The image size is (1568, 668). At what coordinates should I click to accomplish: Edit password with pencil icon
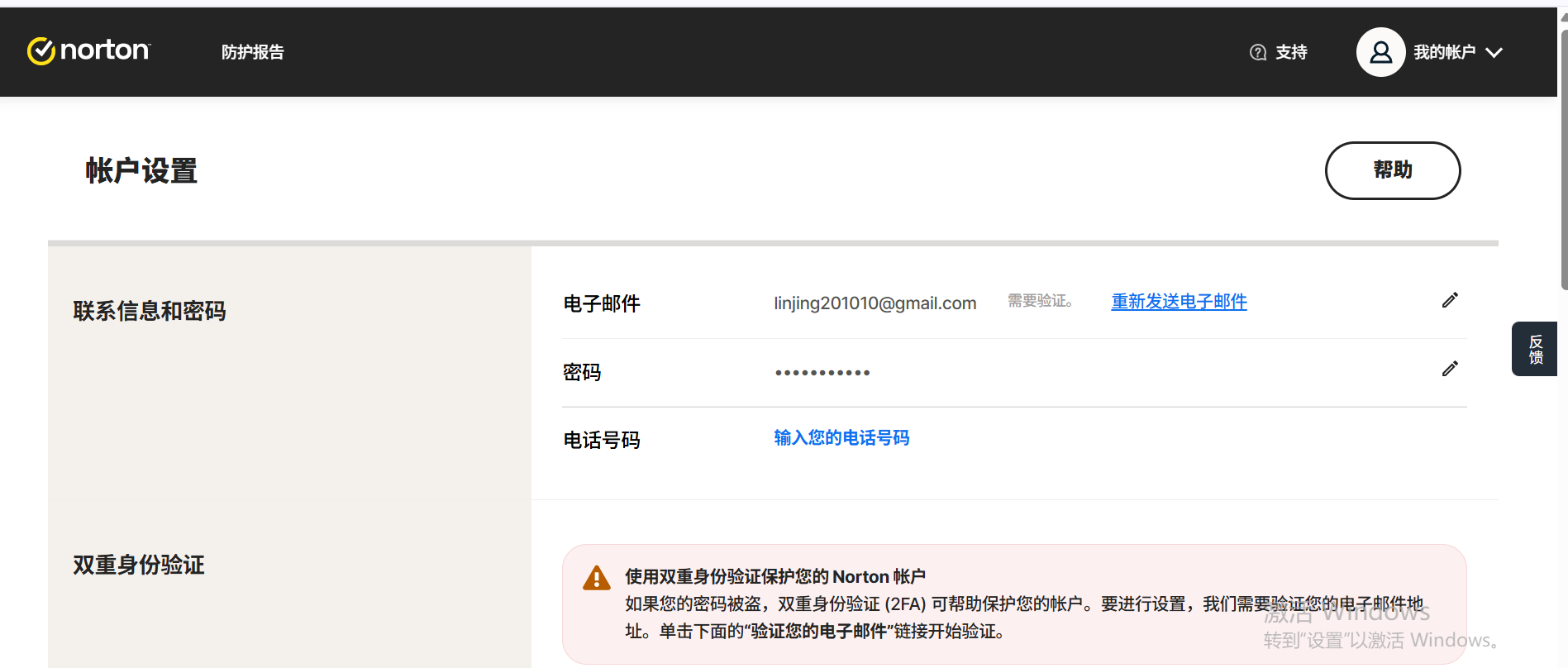click(1450, 369)
